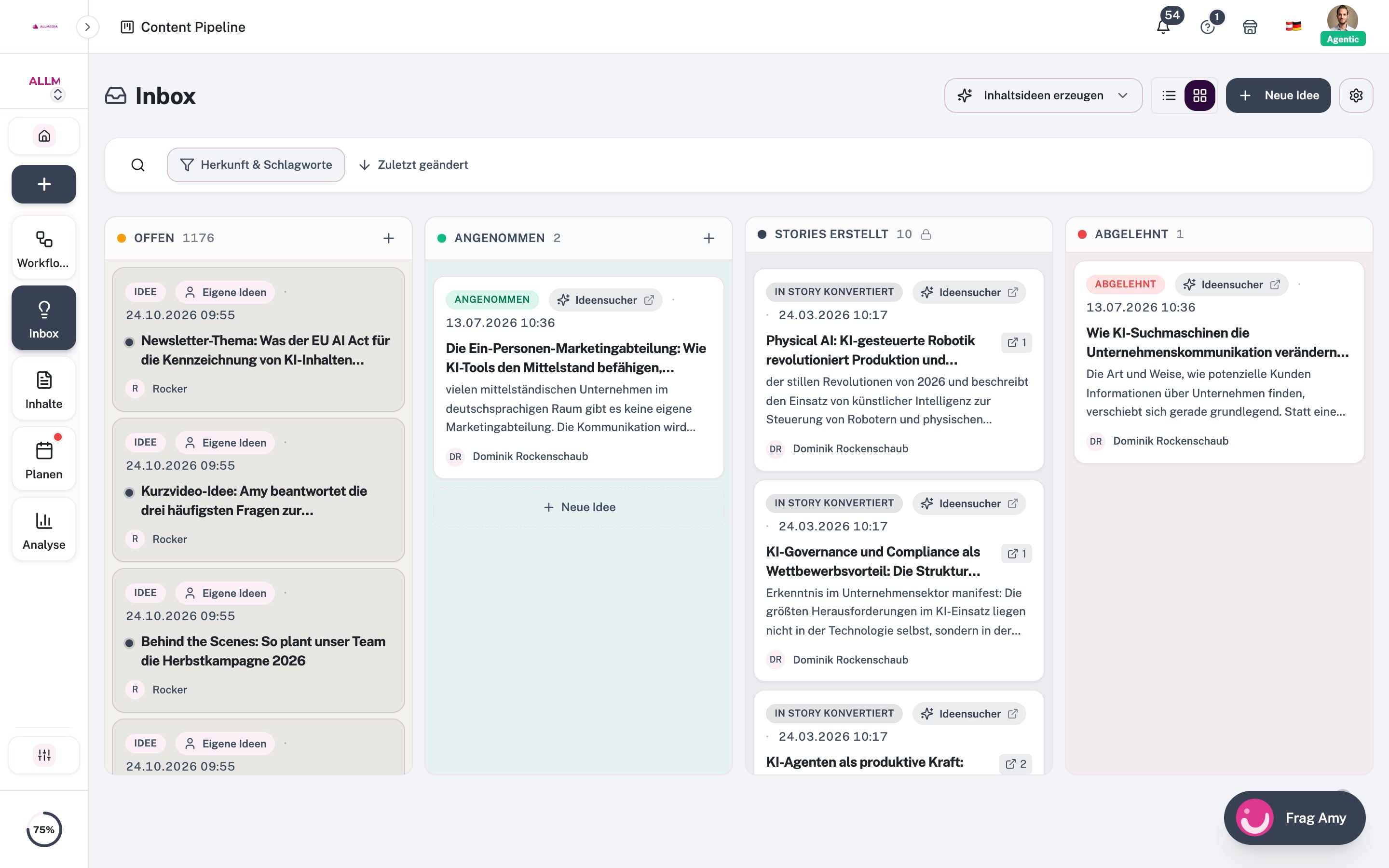The height and width of the screenshot is (868, 1389).
Task: Open the sidebar sliders settings icon
Action: click(x=44, y=755)
